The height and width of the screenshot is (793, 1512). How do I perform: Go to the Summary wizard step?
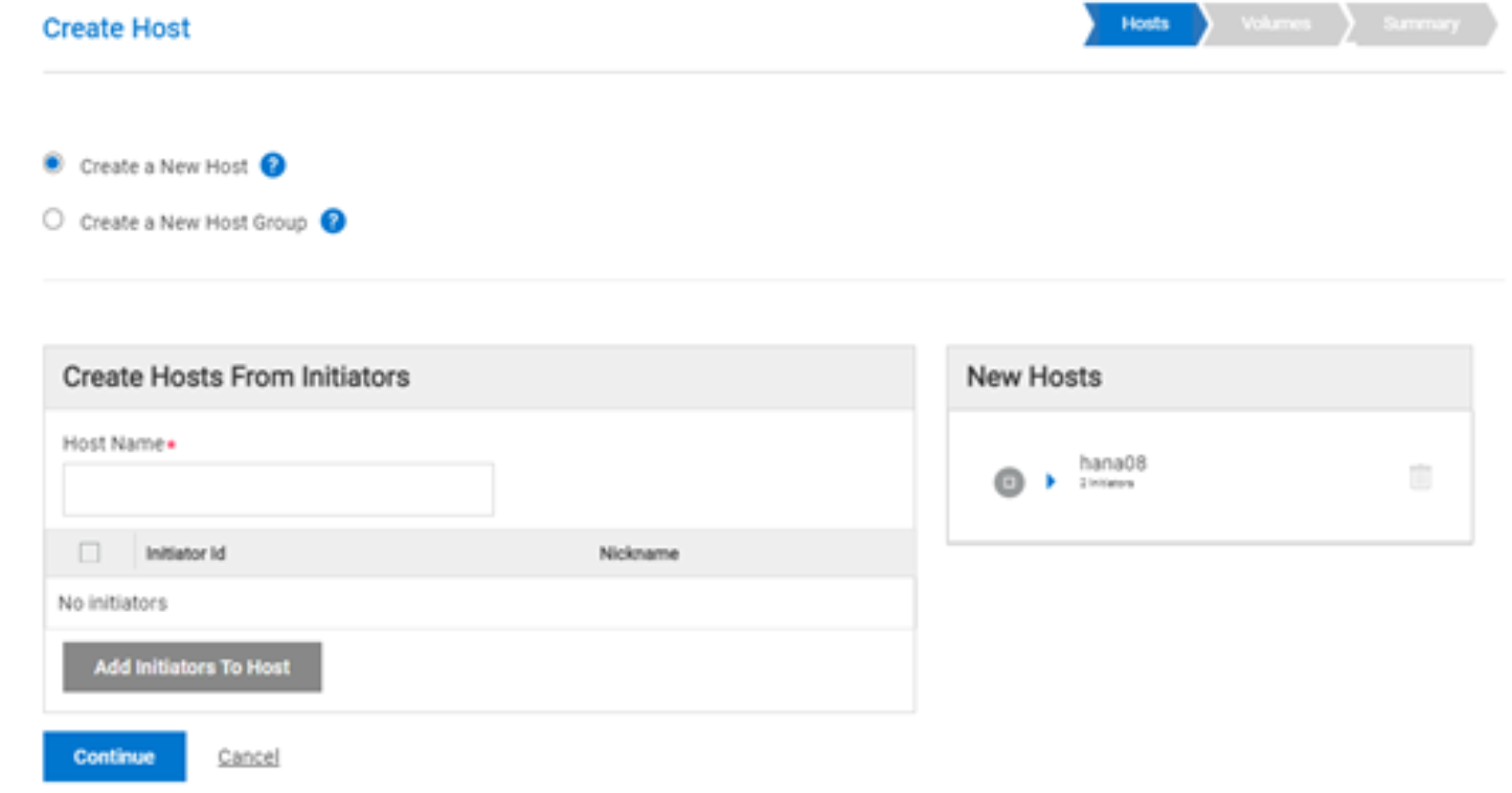point(1421,24)
